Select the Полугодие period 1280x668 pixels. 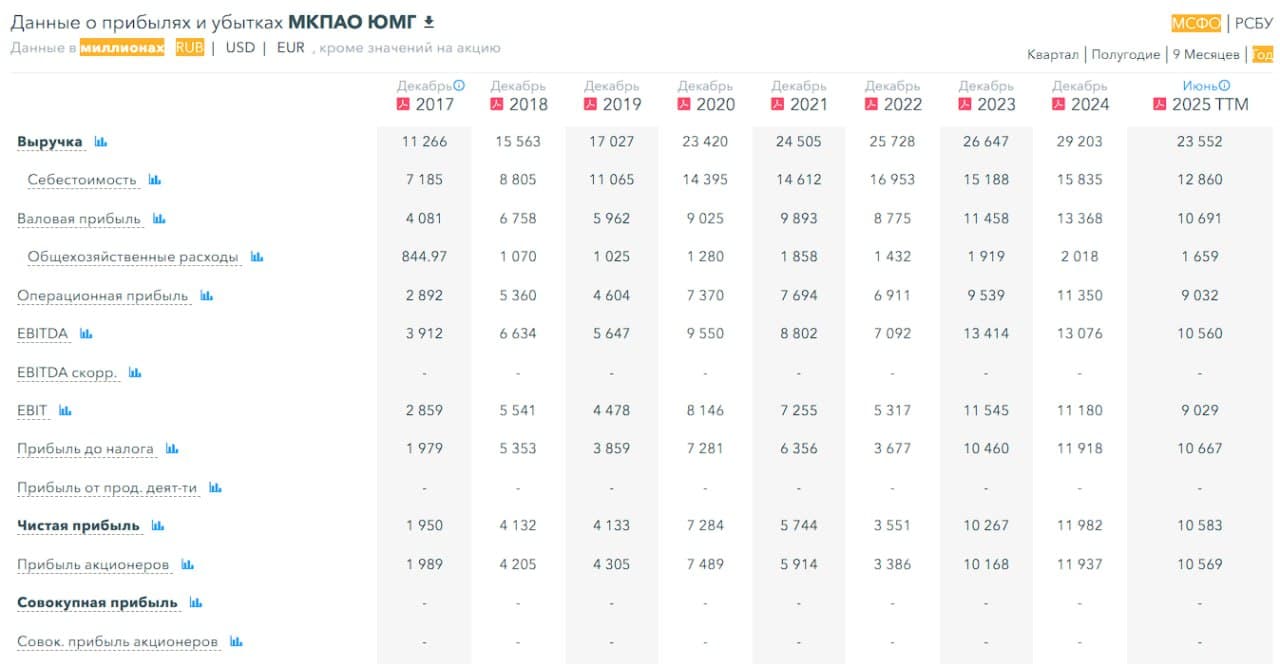click(x=1126, y=55)
